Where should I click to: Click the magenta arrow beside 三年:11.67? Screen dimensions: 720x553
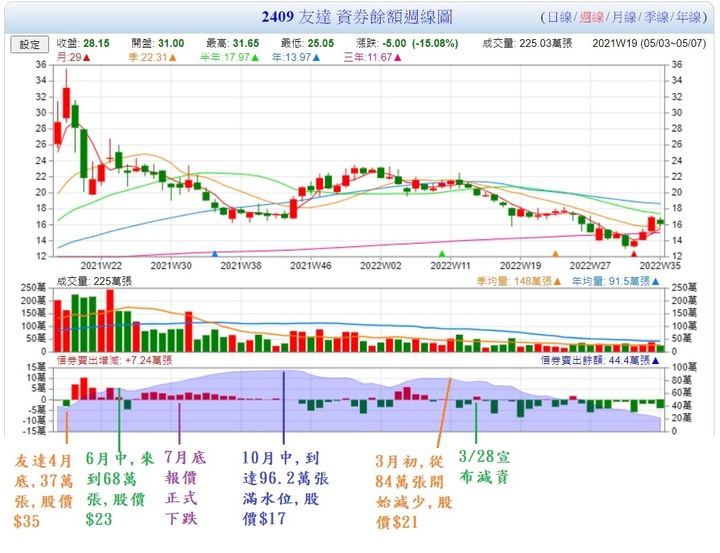click(398, 58)
